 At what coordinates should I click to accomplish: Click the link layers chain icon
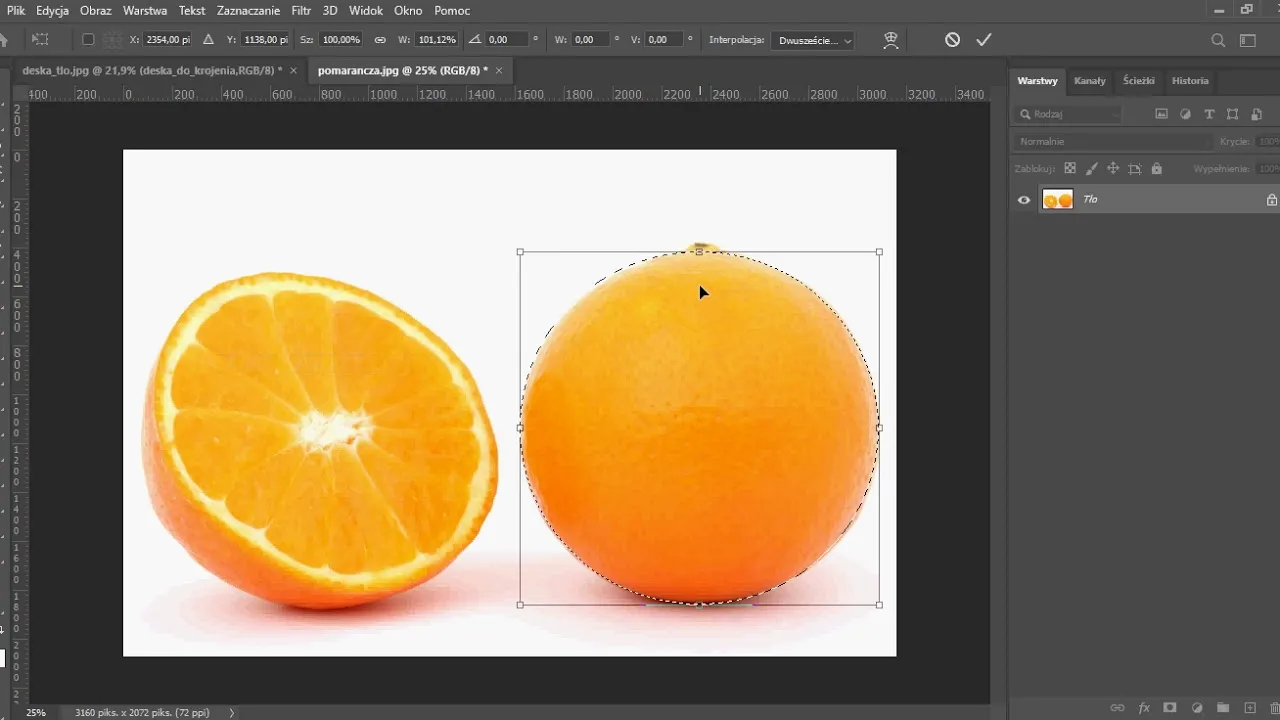coord(1117,707)
